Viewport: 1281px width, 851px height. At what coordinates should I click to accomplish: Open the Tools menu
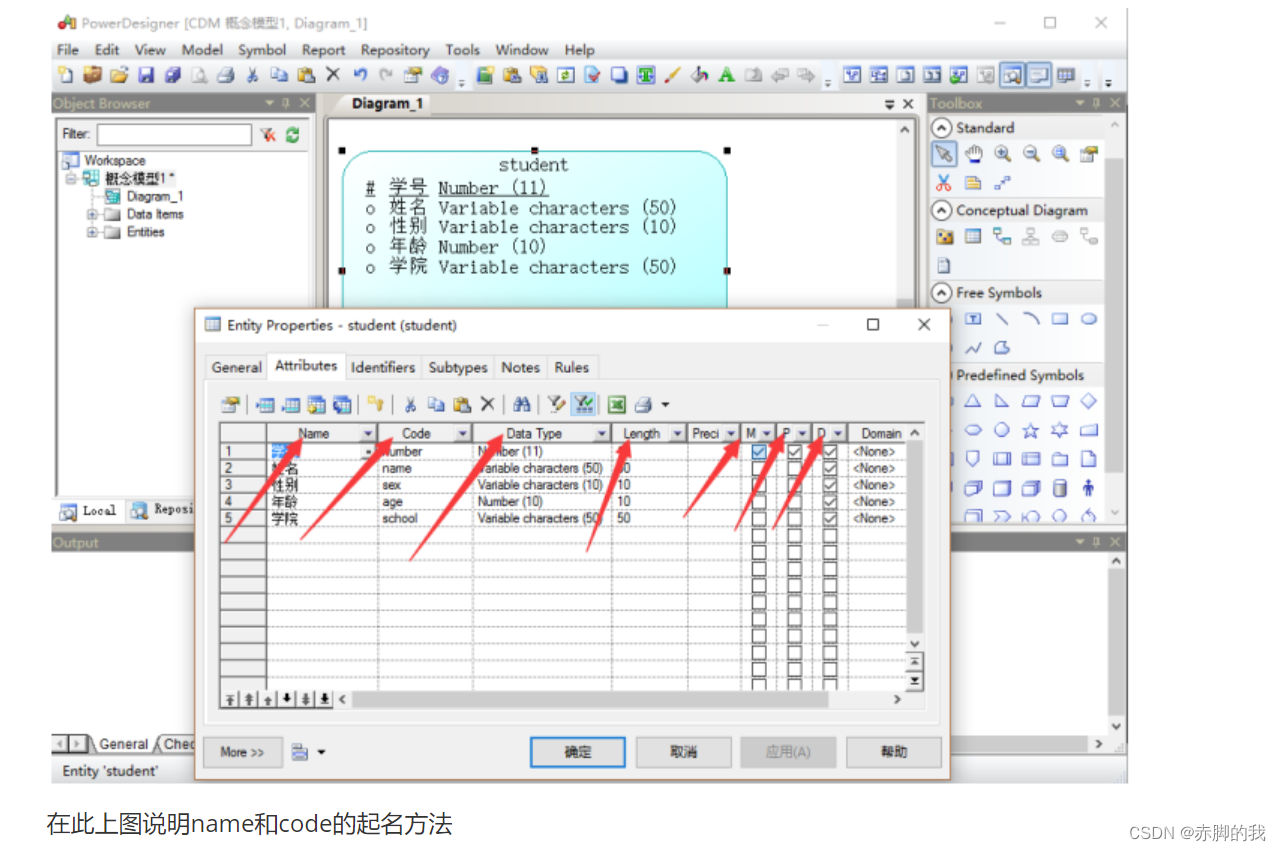(462, 50)
